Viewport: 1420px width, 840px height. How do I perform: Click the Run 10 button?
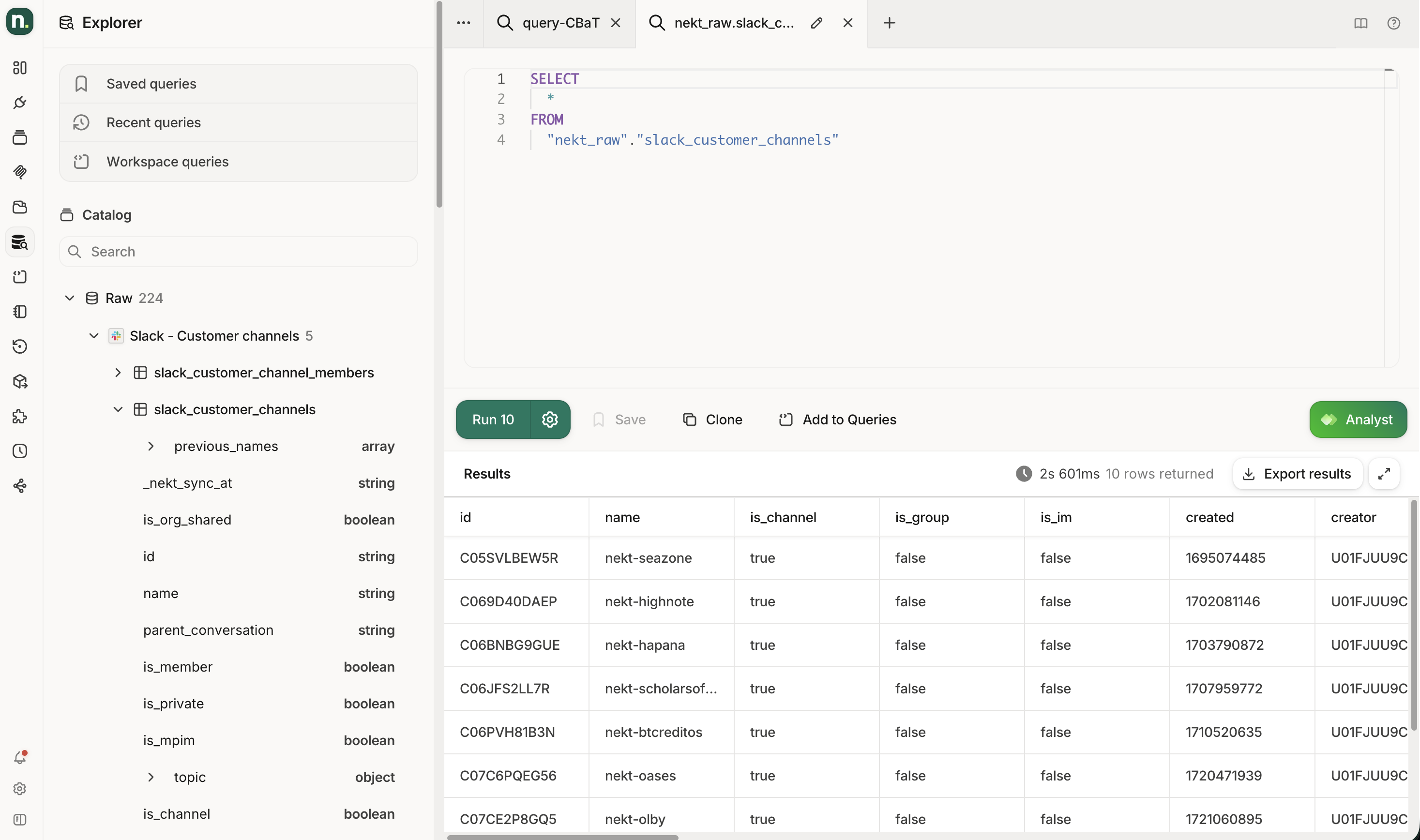click(493, 420)
